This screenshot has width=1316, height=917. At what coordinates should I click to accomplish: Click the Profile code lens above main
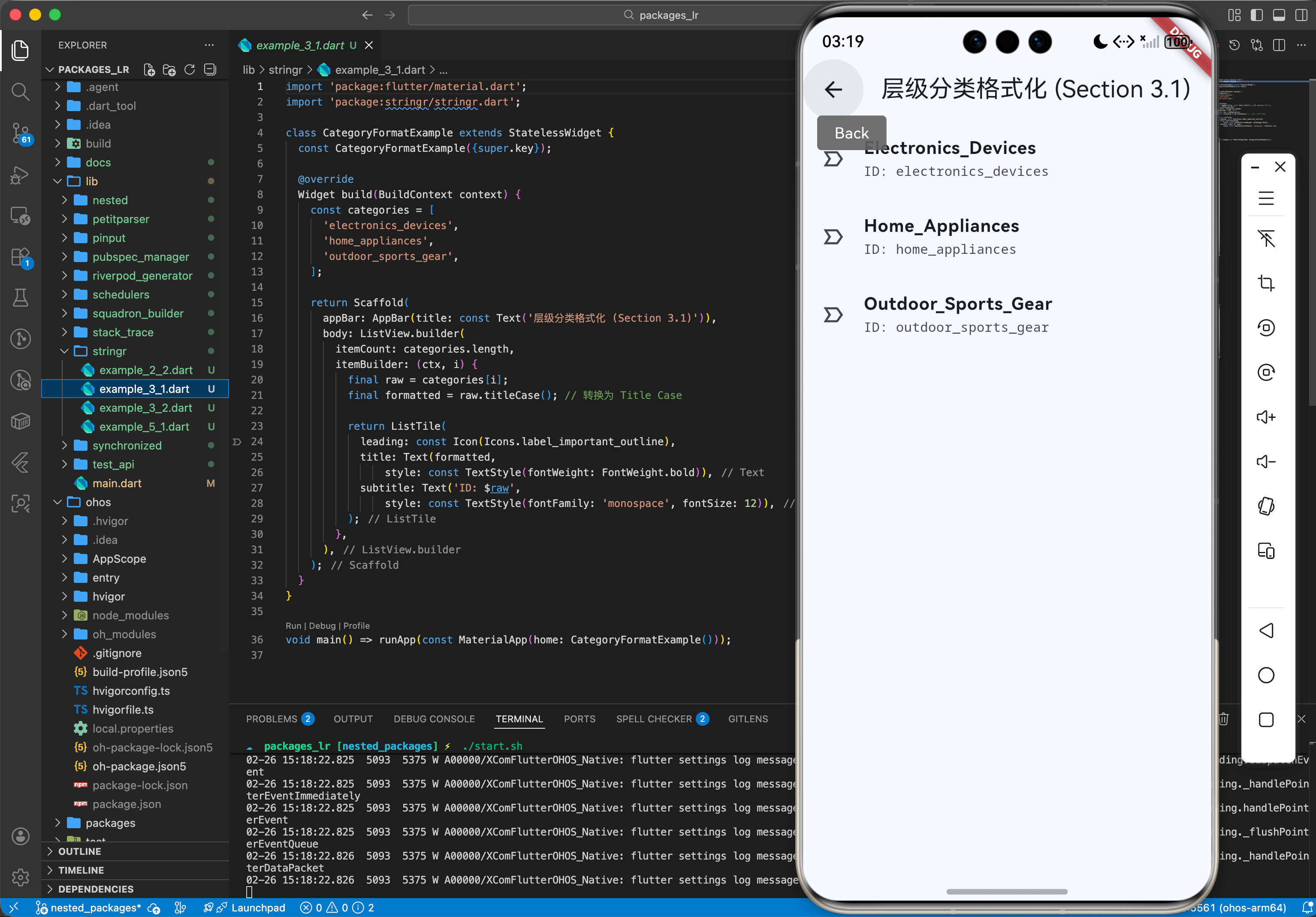pyautogui.click(x=356, y=626)
